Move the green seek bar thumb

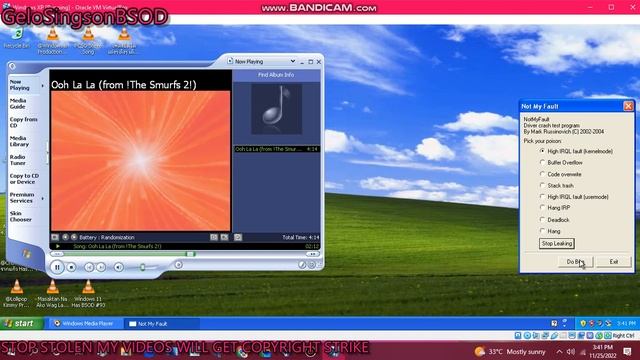pyautogui.click(x=190, y=254)
